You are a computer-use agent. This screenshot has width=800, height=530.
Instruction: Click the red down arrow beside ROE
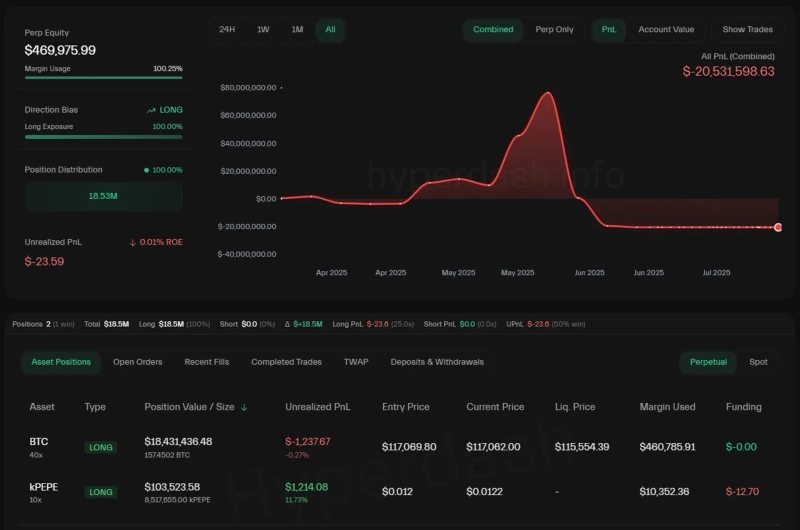[x=133, y=242]
